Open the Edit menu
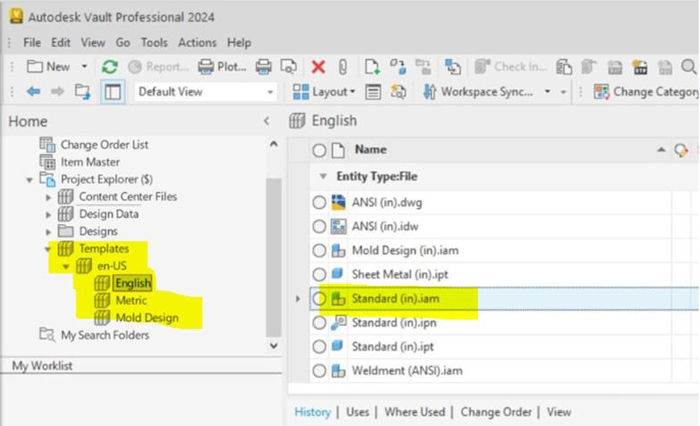700x426 pixels. point(61,42)
